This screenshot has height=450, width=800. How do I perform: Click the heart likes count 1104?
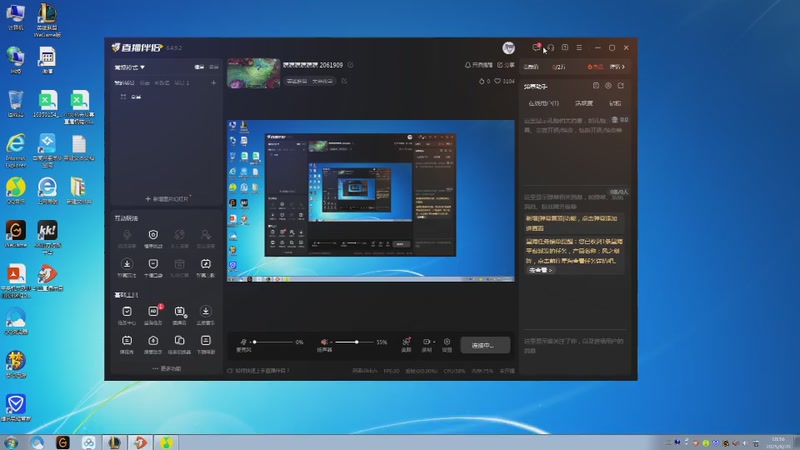coord(504,81)
